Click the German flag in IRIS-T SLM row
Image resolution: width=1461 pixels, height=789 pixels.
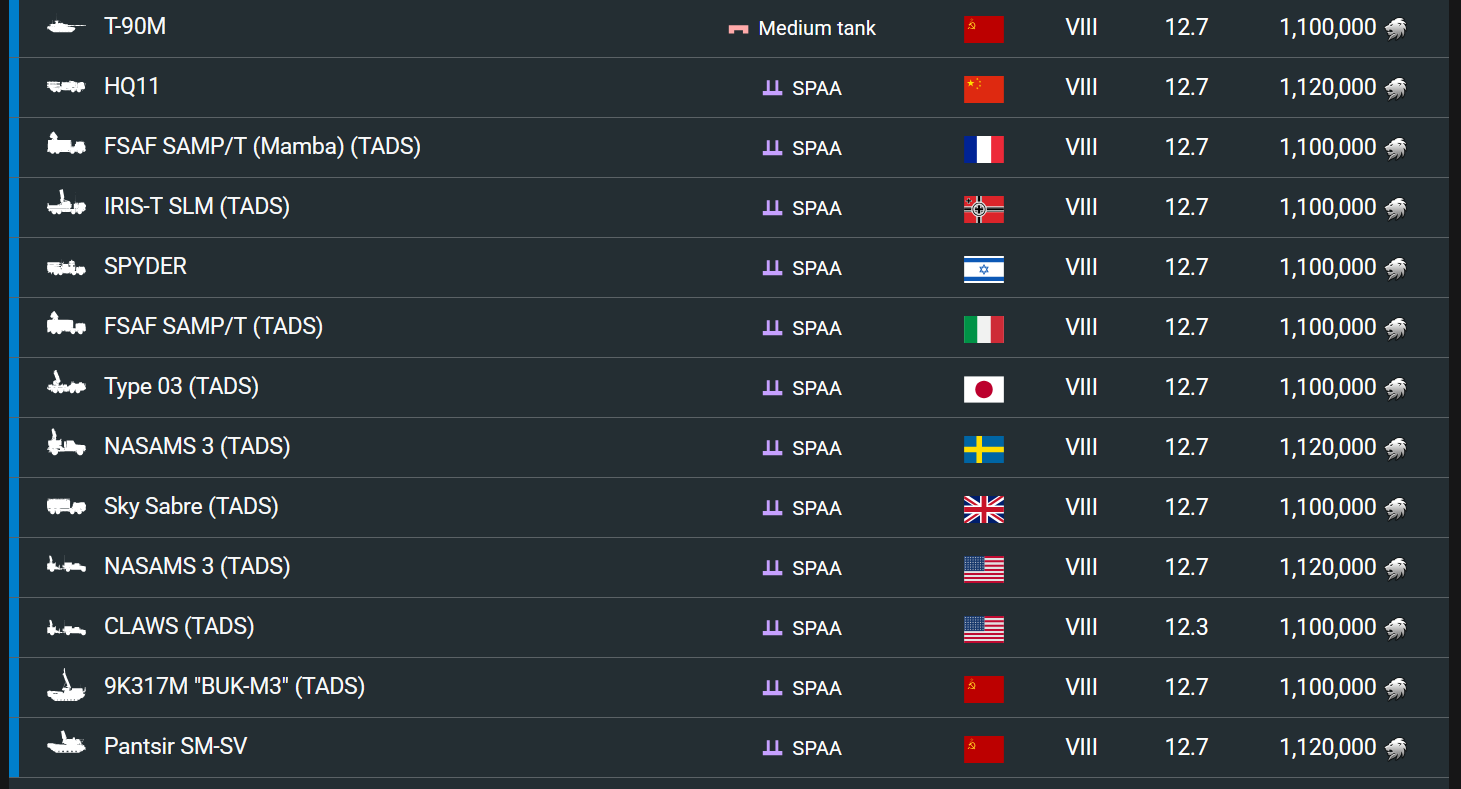[x=983, y=209]
